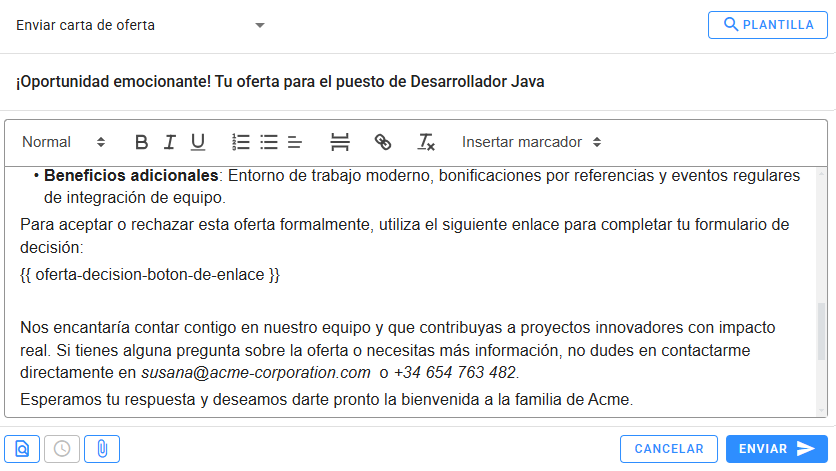Image resolution: width=836 pixels, height=471 pixels.
Task: Open the Normal paragraph style dropdown
Action: coord(63,142)
